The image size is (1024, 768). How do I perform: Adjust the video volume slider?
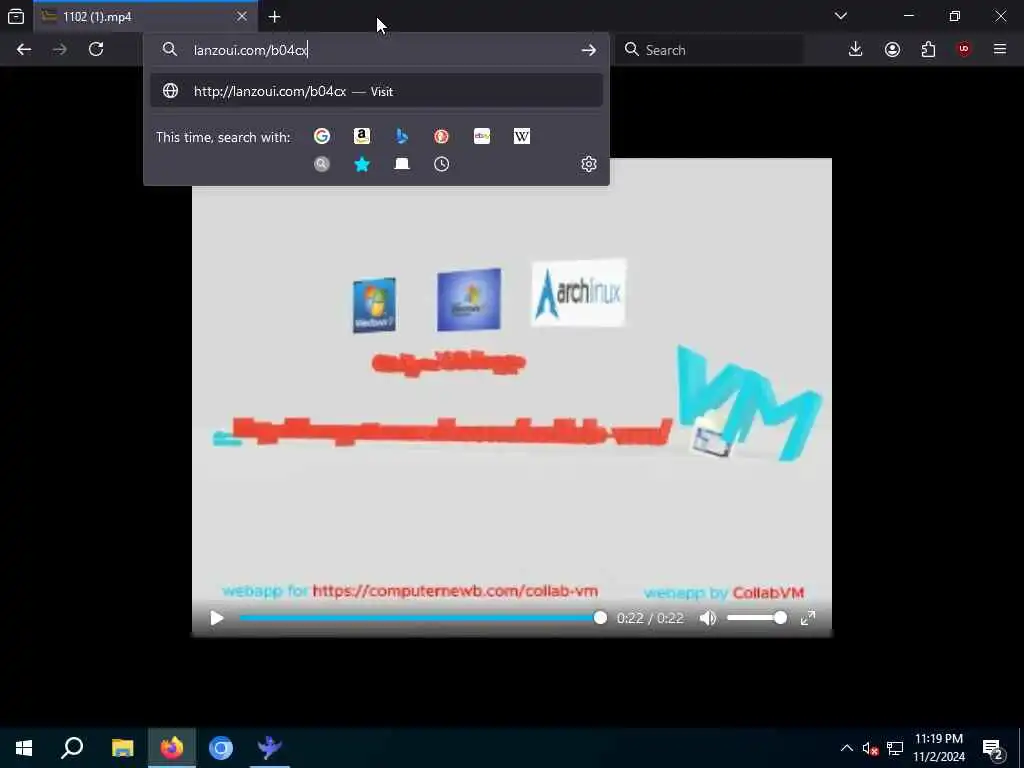756,618
